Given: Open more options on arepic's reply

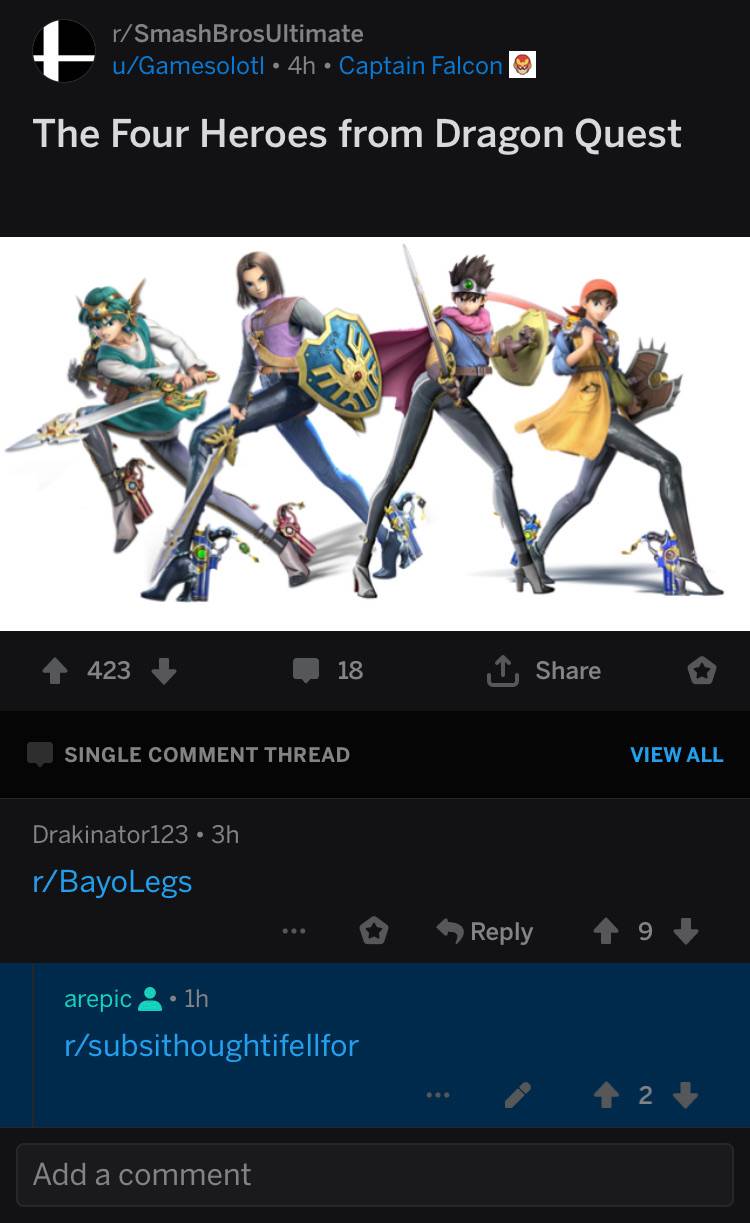Looking at the screenshot, I should click(437, 1096).
